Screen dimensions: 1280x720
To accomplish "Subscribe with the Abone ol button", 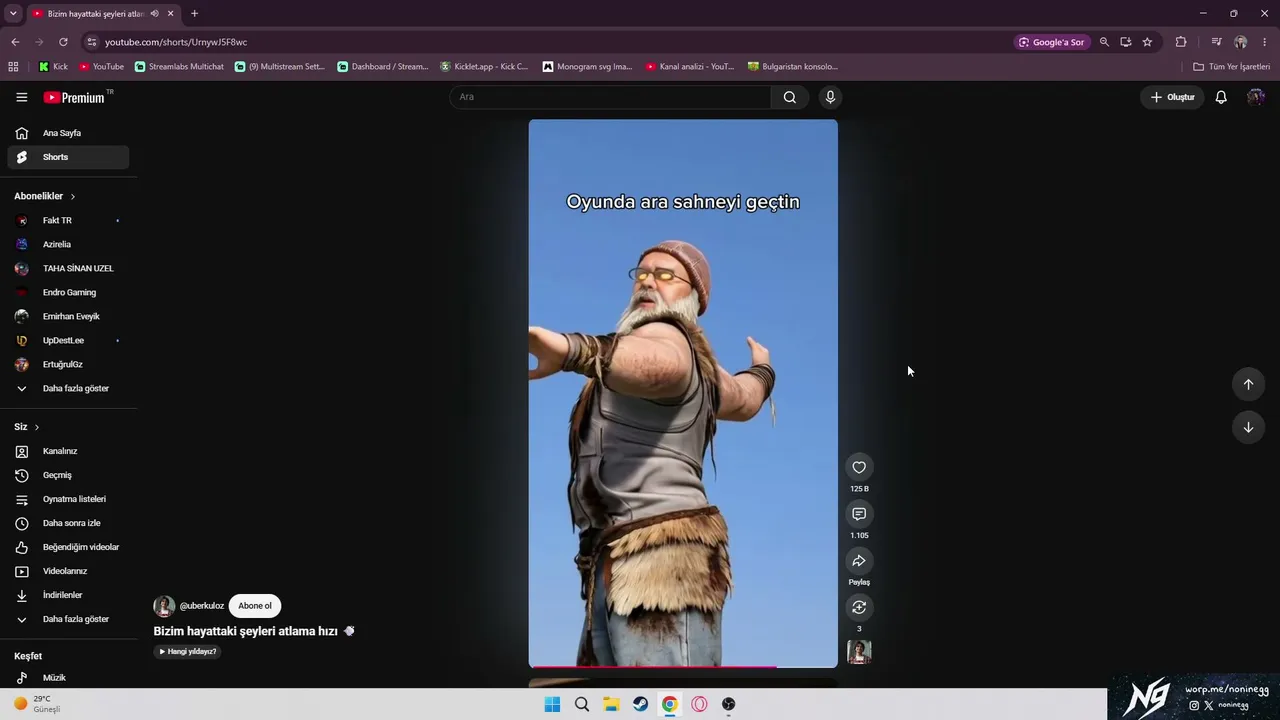I will coord(255,606).
